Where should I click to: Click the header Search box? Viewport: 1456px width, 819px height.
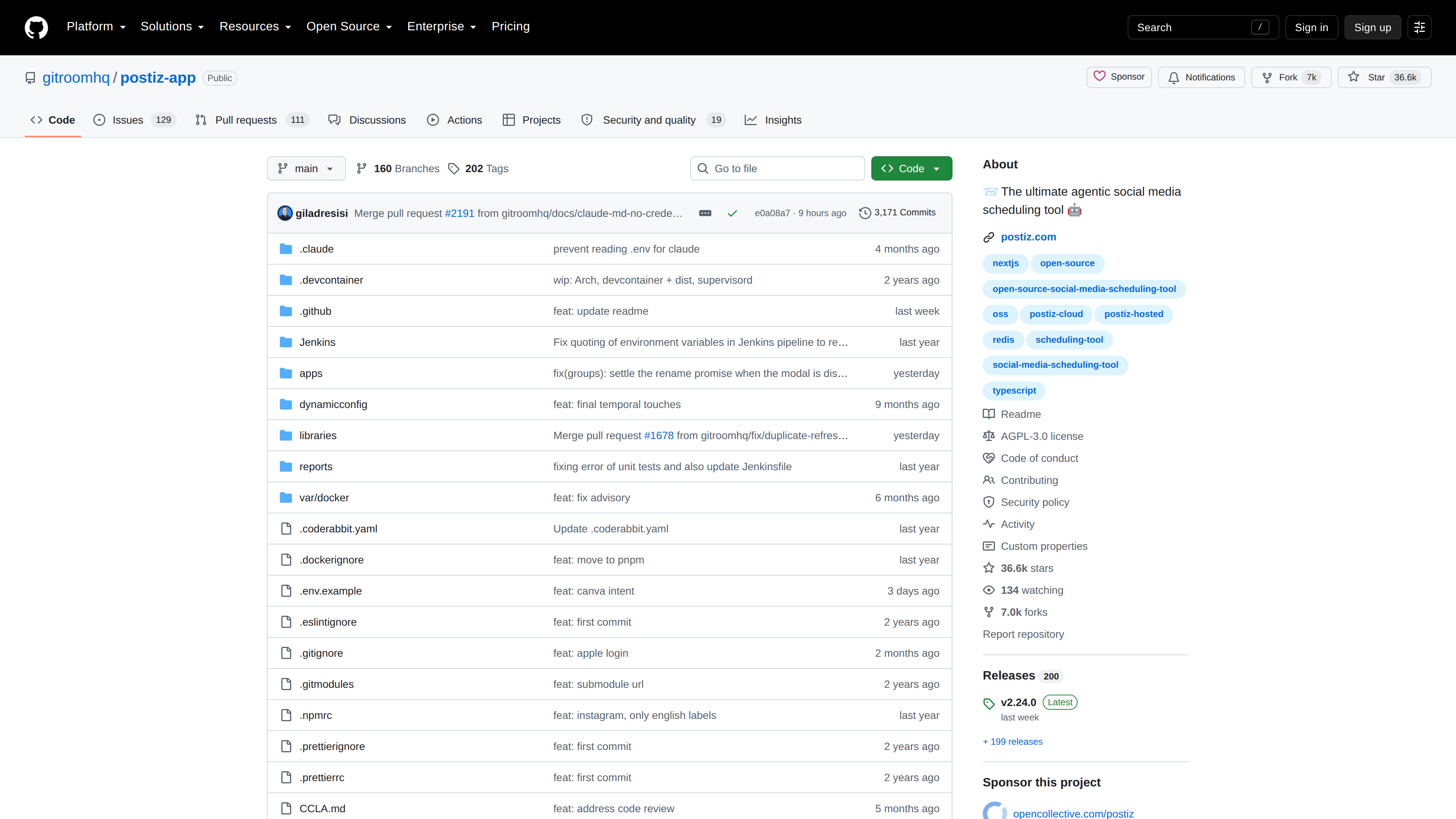[x=1203, y=27]
